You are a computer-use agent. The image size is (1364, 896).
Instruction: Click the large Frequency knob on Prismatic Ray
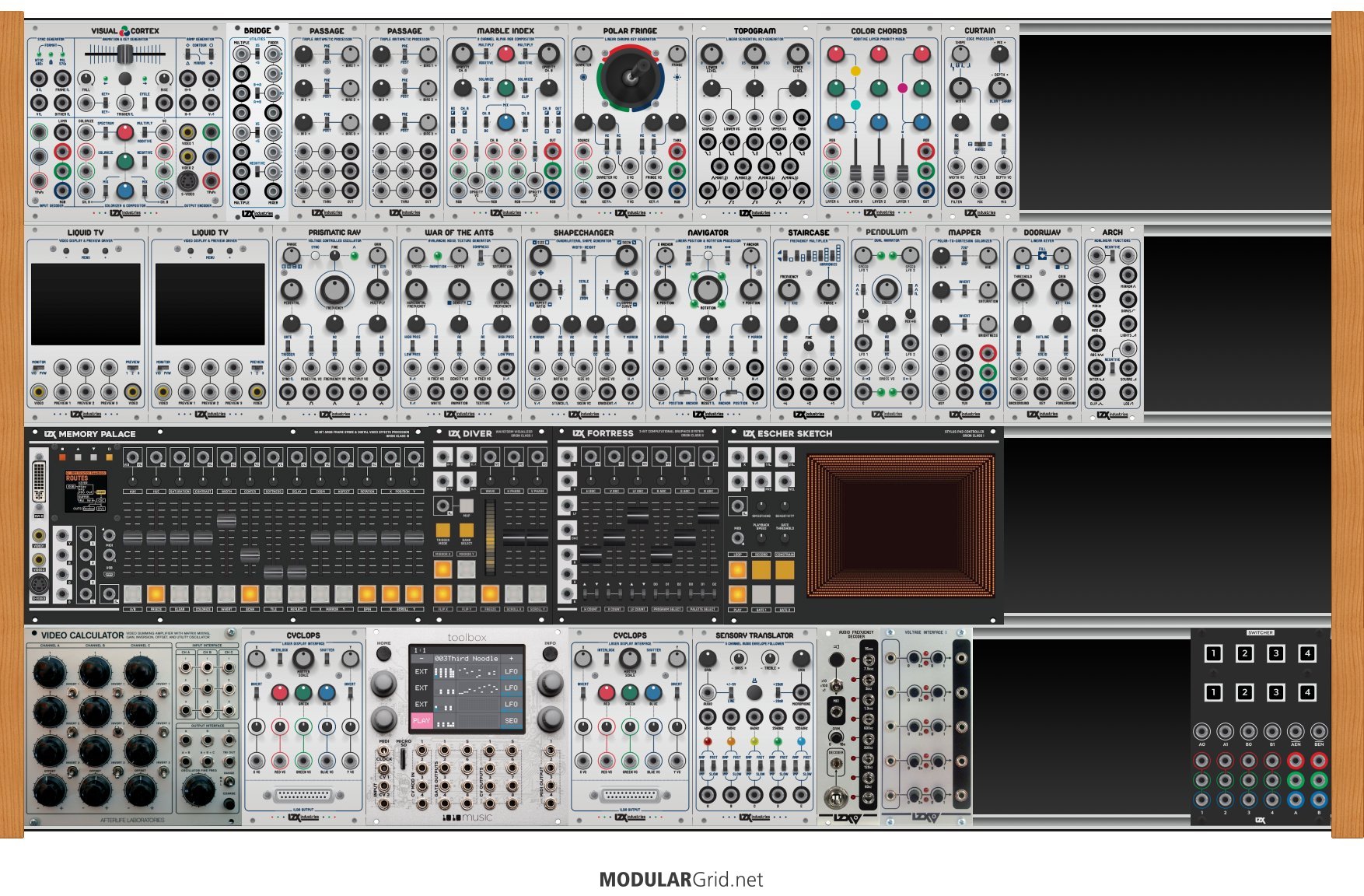coord(334,289)
